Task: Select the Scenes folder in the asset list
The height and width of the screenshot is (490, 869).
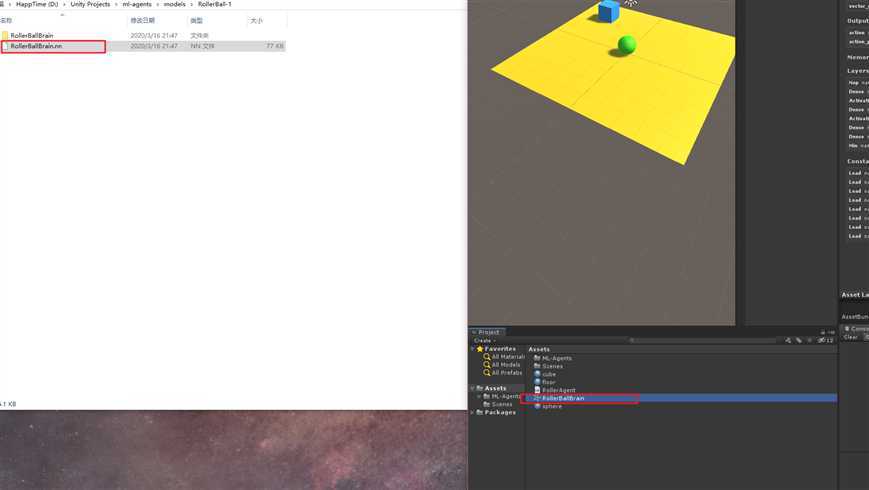Action: 548,366
